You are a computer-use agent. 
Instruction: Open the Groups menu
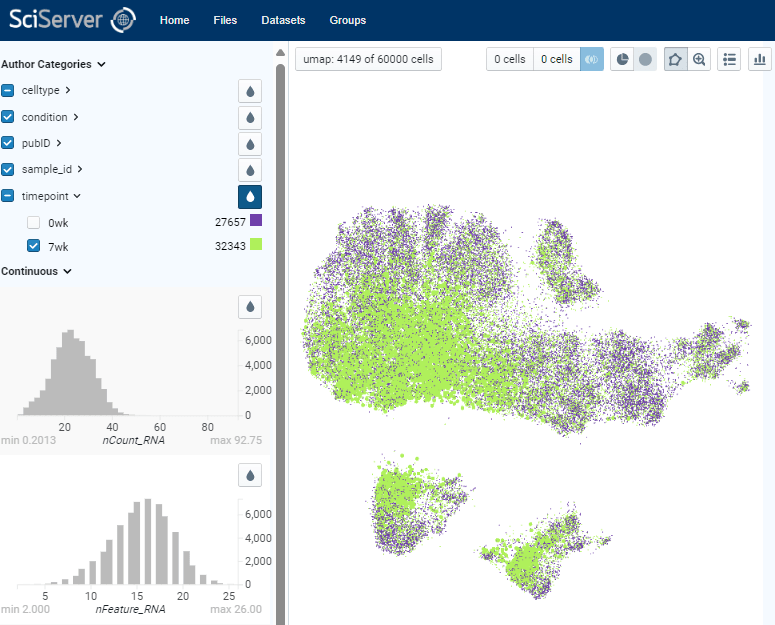click(x=348, y=20)
